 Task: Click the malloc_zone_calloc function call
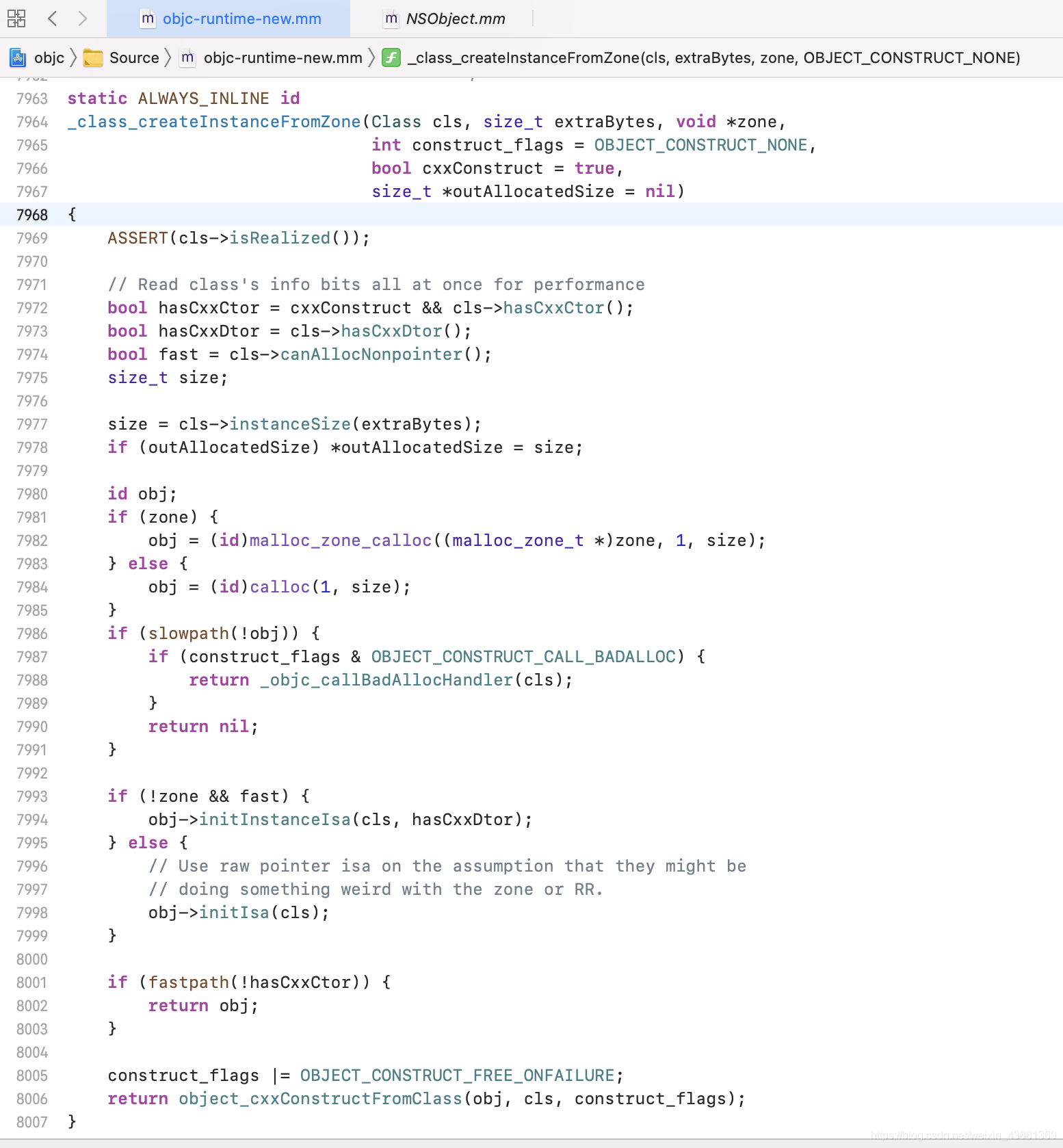341,540
